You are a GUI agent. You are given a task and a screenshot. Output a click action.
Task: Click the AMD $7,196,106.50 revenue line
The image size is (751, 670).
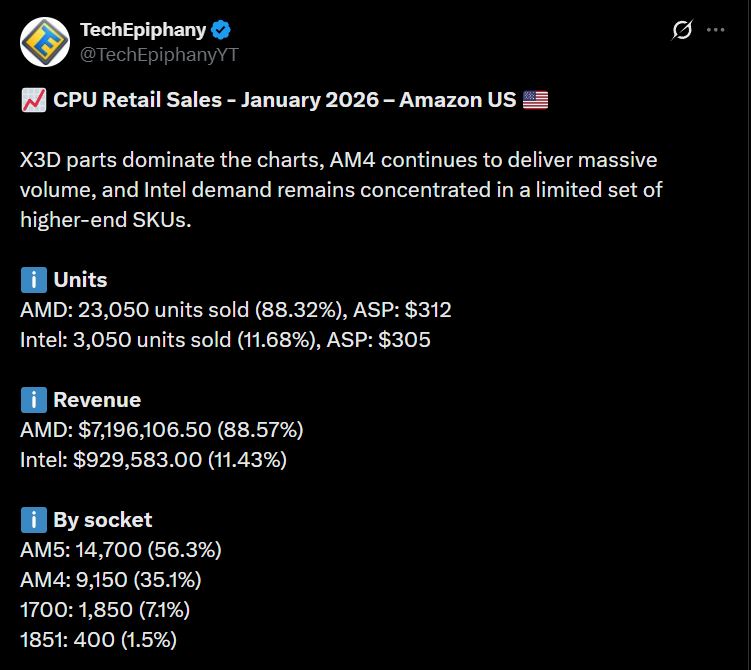162,430
